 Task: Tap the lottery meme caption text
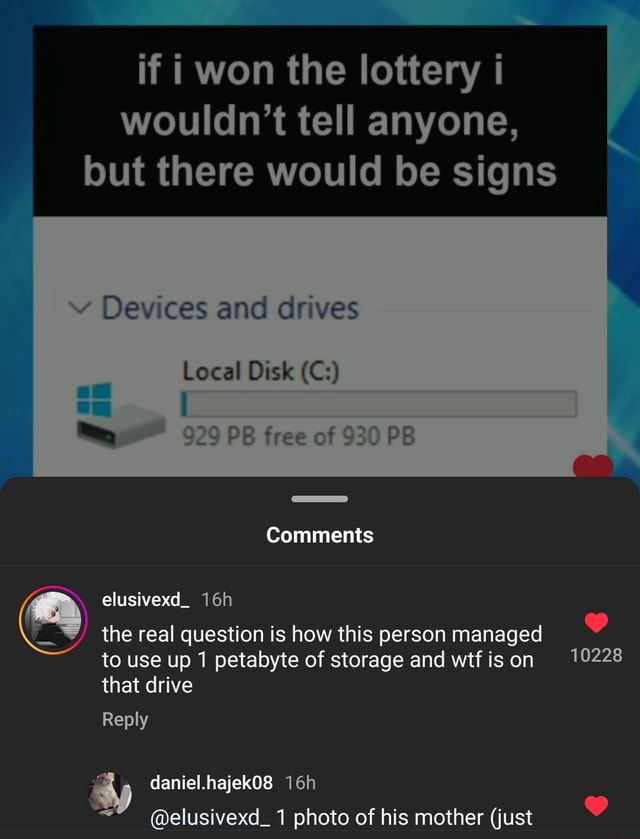point(320,121)
